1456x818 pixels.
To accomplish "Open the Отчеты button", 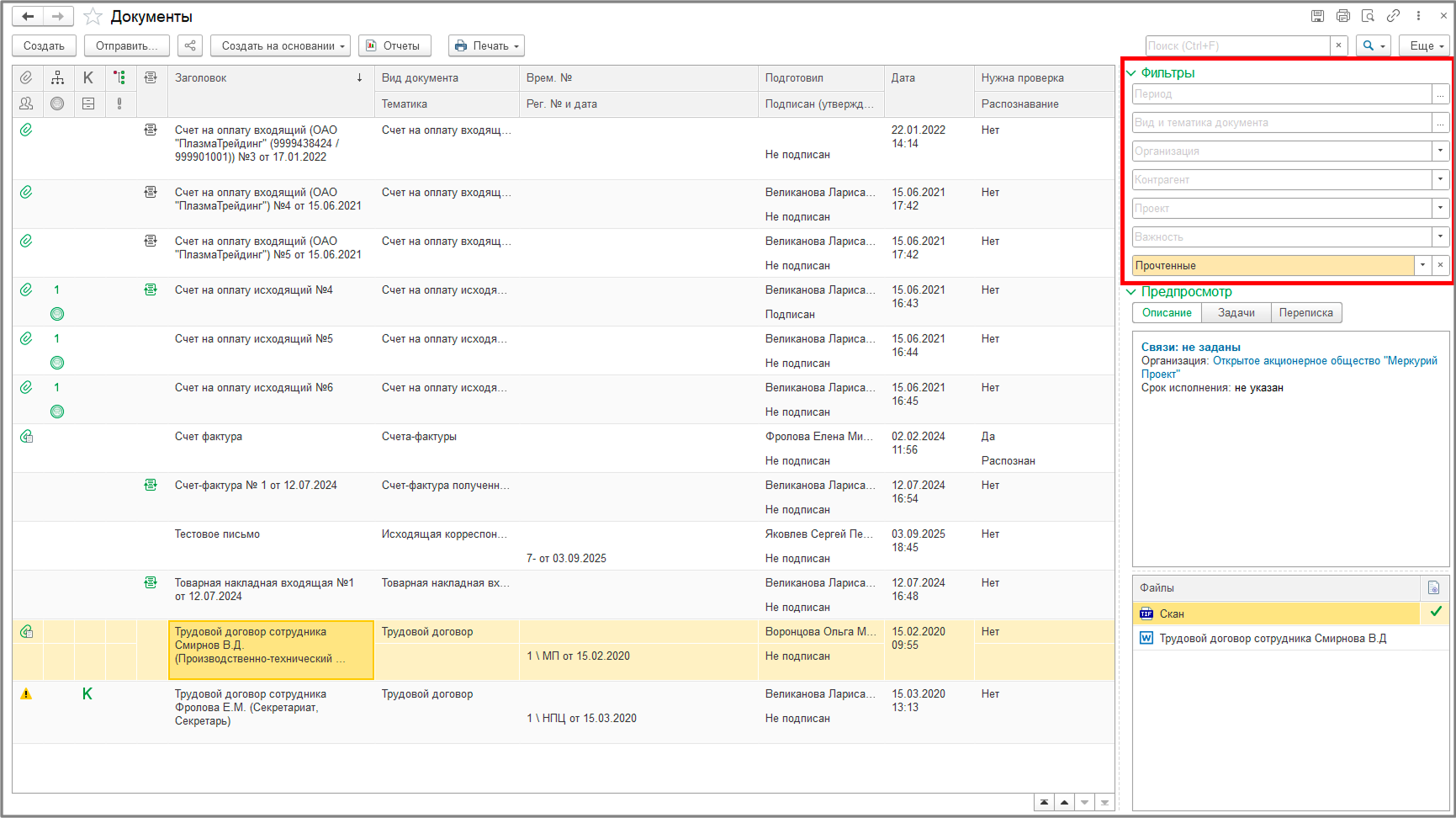I will click(x=394, y=45).
